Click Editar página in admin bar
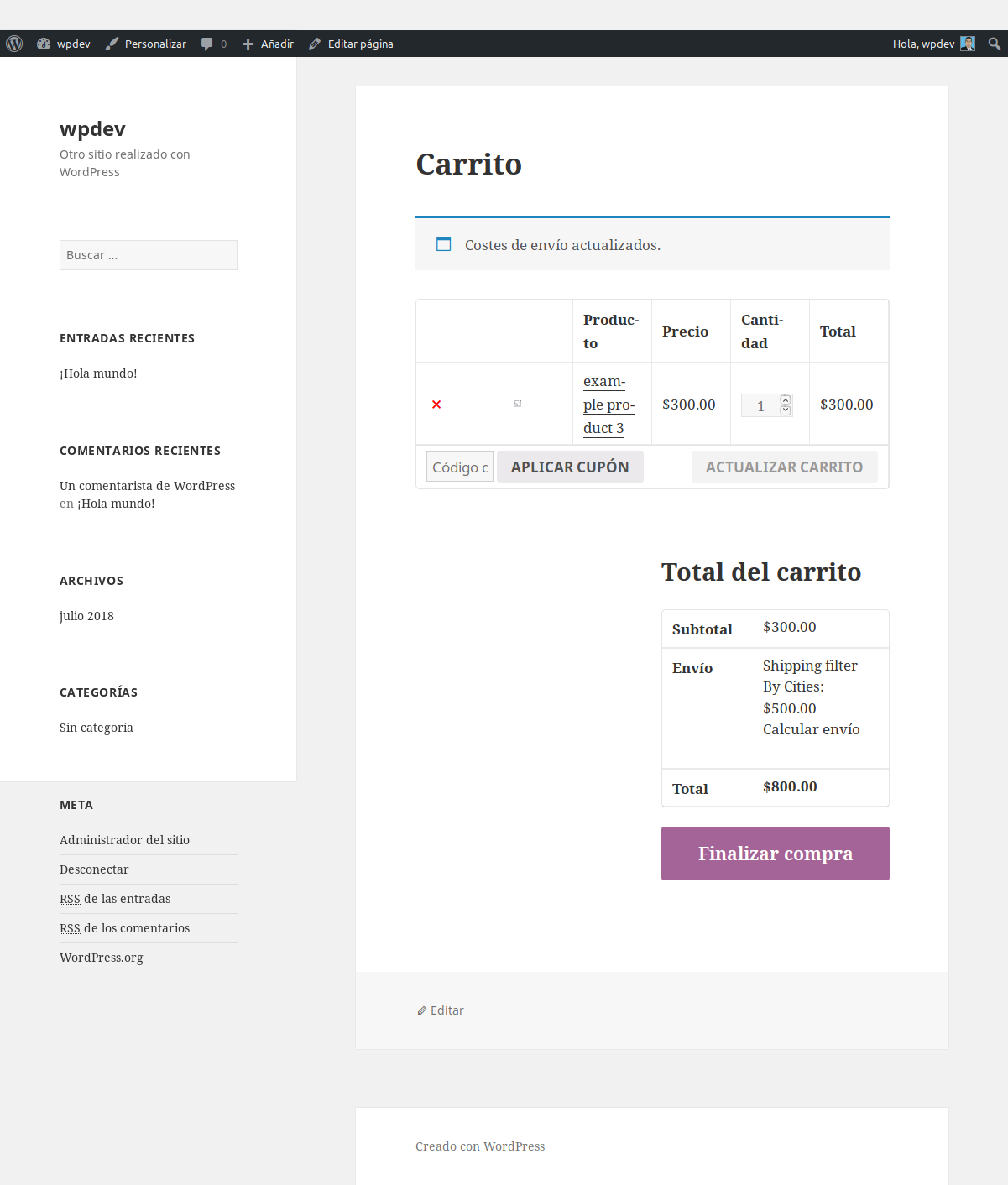Image resolution: width=1008 pixels, height=1185 pixels. [351, 44]
